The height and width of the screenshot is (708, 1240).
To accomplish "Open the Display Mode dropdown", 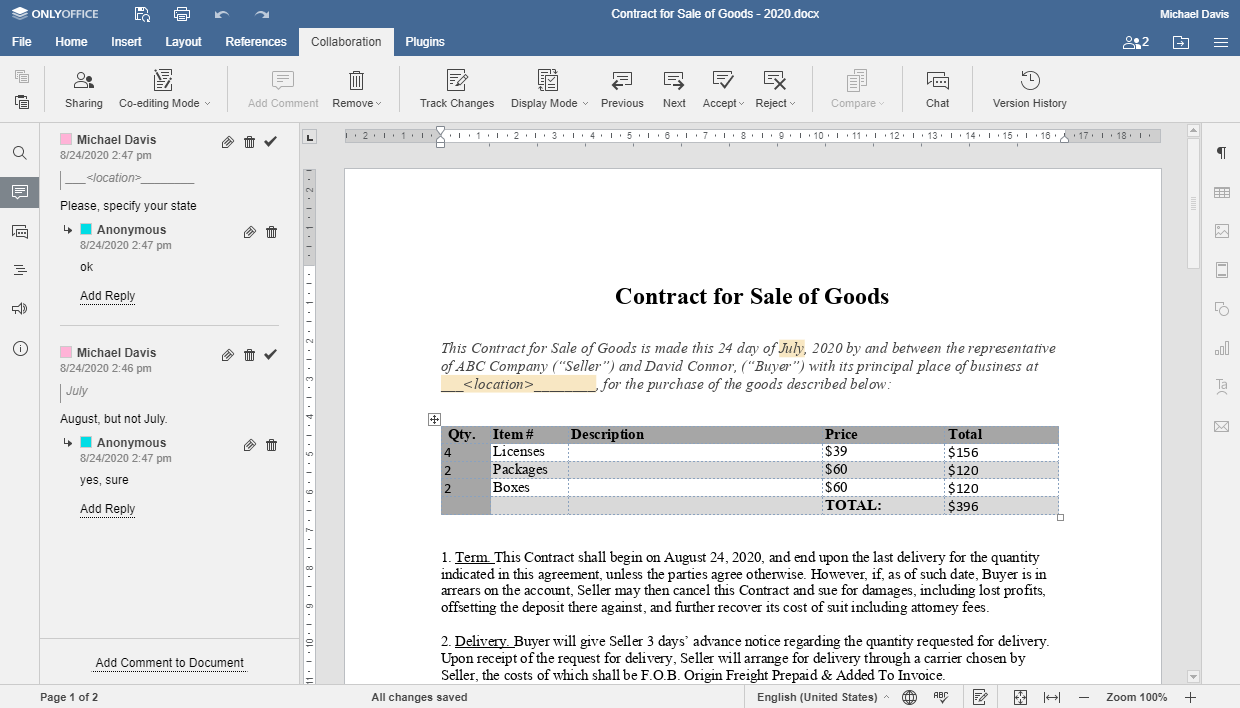I will [548, 89].
